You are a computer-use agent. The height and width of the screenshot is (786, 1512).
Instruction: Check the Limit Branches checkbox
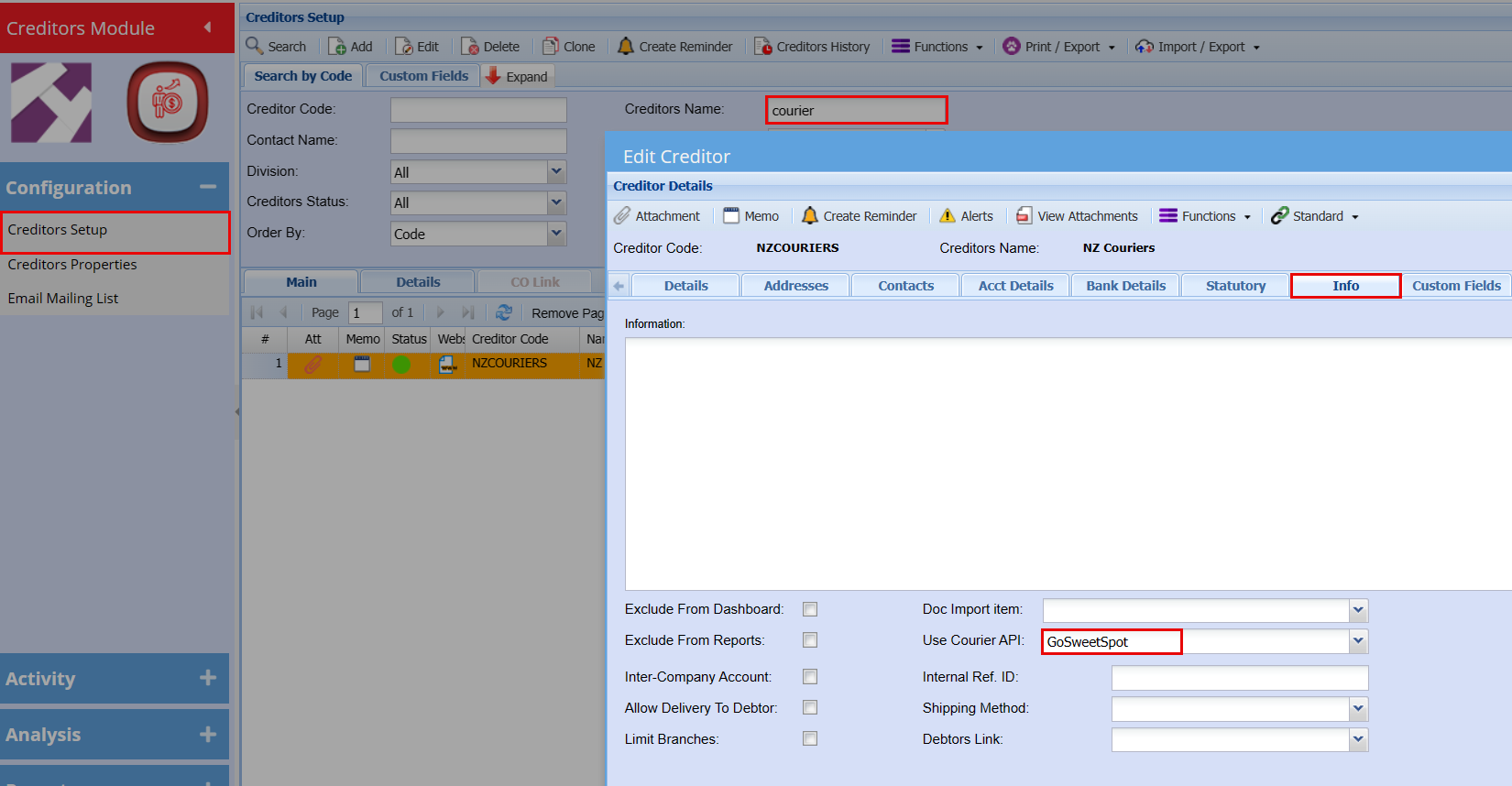point(810,738)
